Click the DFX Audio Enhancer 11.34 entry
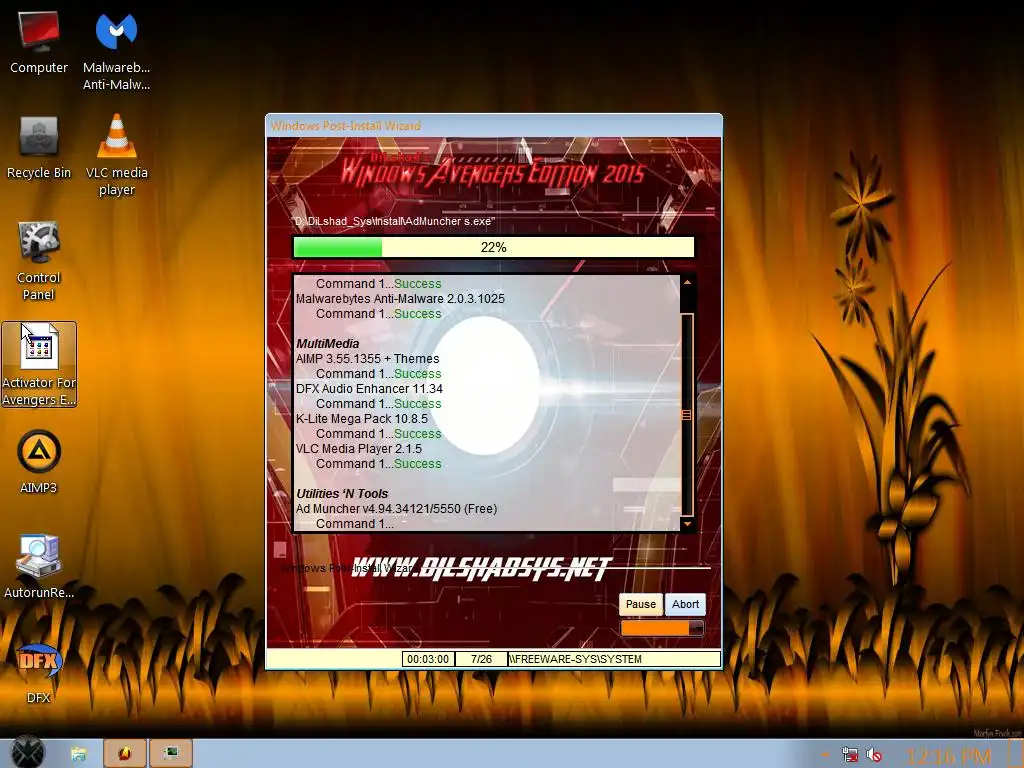 369,389
